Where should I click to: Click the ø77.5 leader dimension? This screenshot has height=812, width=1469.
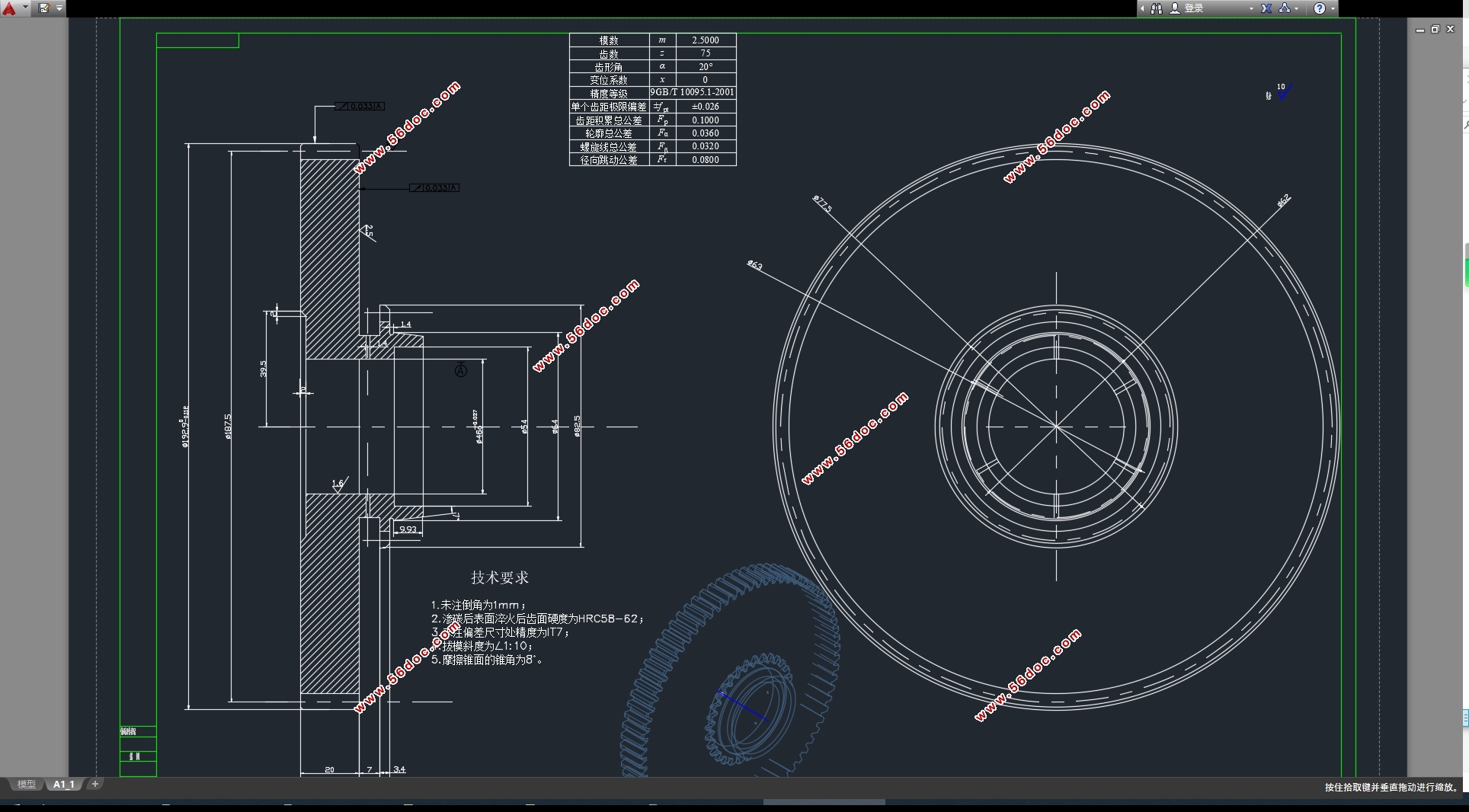(x=823, y=203)
